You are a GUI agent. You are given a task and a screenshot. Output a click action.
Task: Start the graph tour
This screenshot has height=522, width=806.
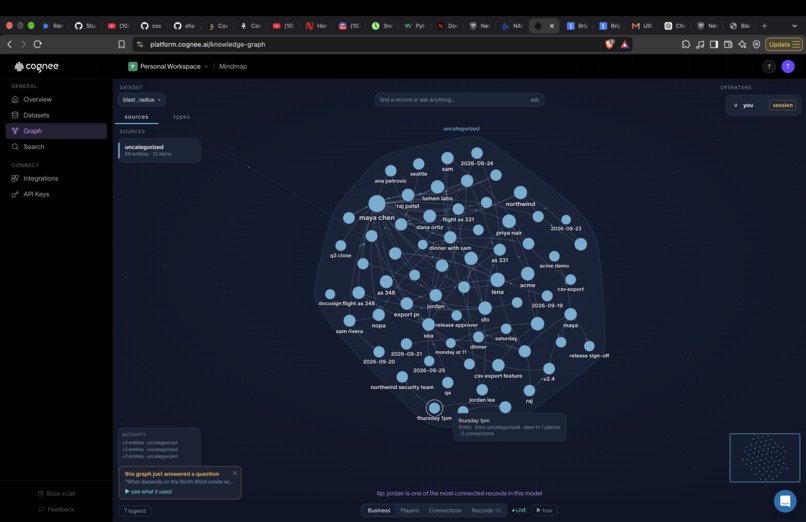pos(544,510)
